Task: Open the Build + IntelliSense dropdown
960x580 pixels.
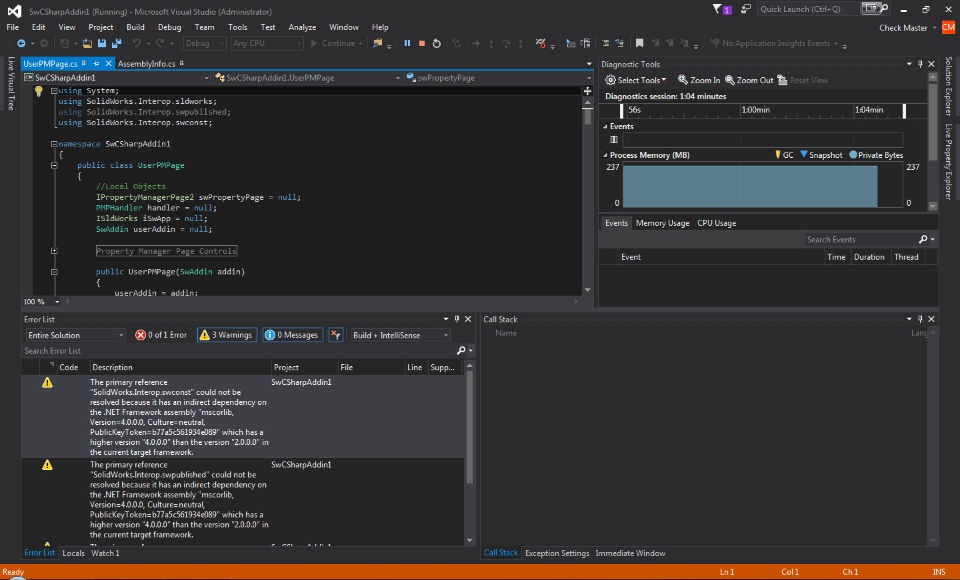Action: tap(400, 335)
